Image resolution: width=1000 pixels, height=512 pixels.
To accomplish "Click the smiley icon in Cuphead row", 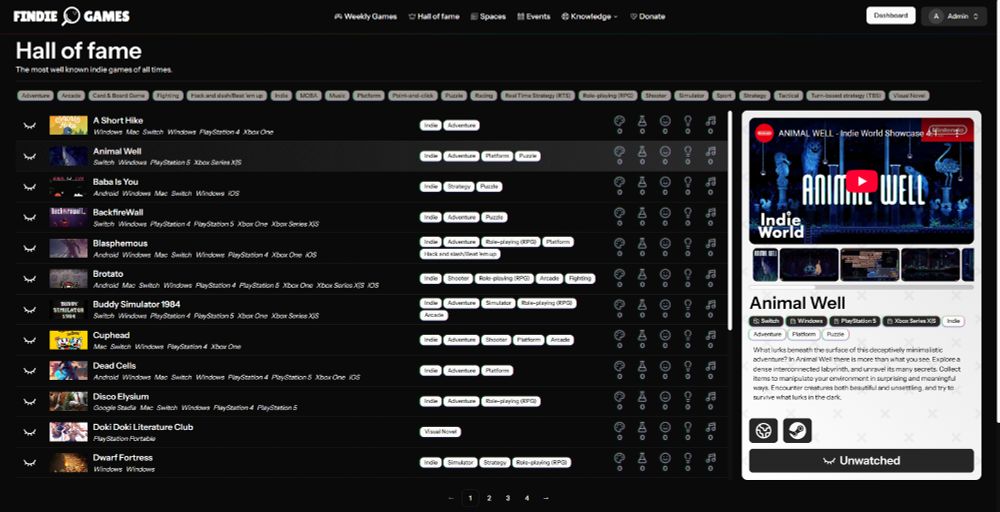I will 665,335.
